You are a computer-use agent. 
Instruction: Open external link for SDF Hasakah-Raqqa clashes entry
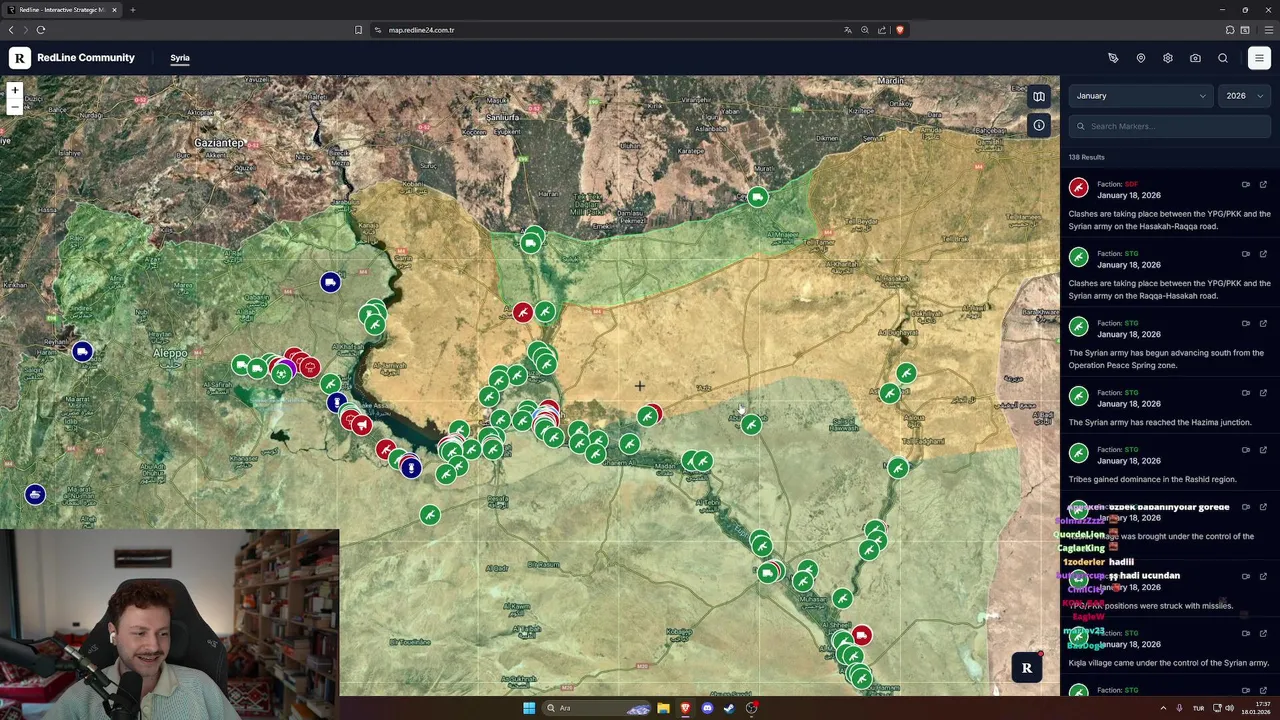(x=1263, y=184)
